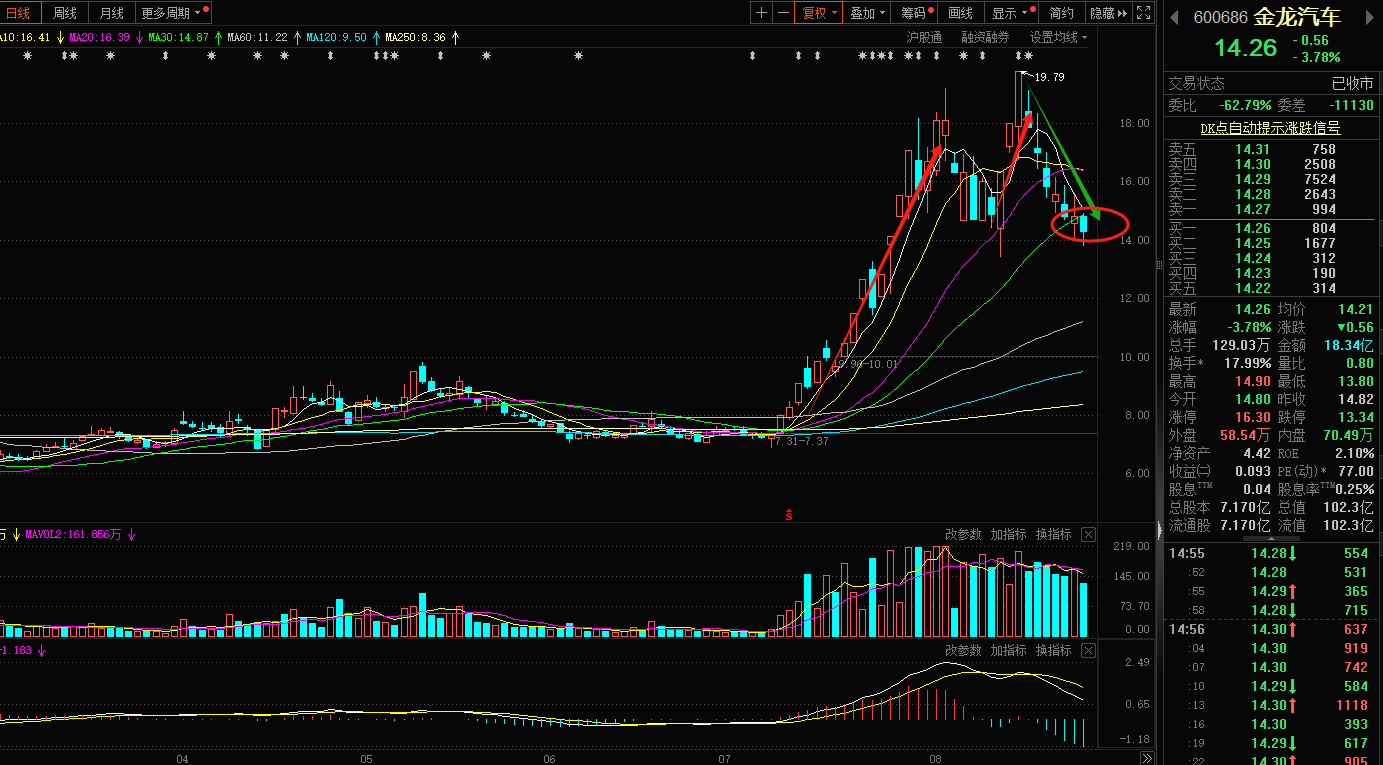Click the 金额 18.34亿 value

coord(1348,345)
